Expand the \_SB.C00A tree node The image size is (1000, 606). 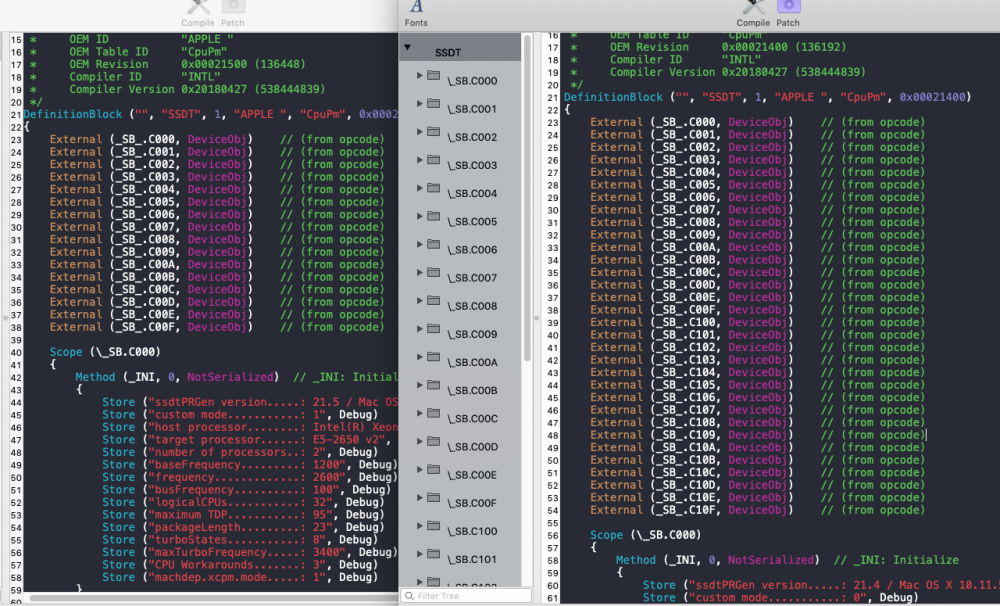420,357
